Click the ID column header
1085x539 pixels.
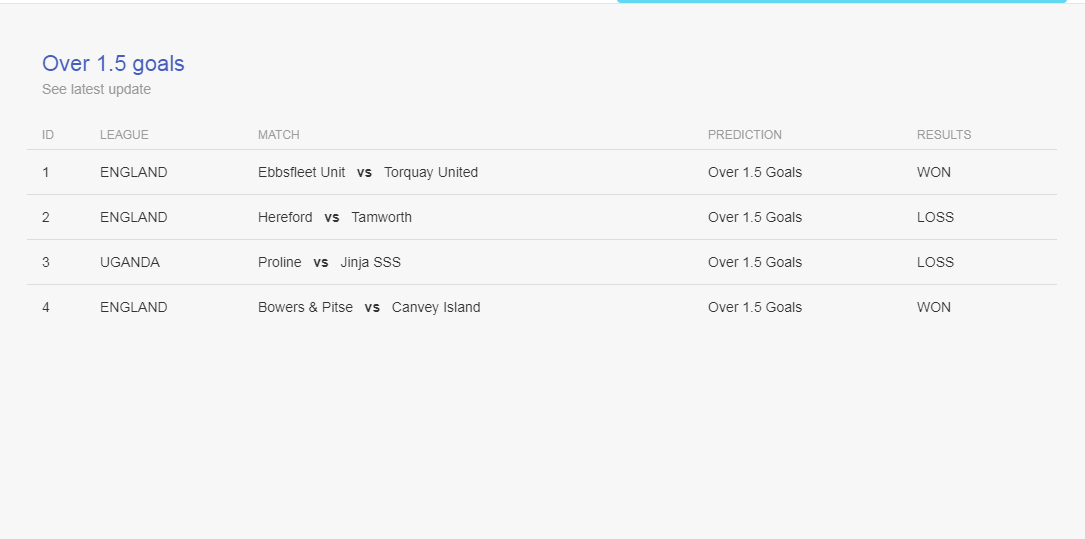(x=48, y=135)
